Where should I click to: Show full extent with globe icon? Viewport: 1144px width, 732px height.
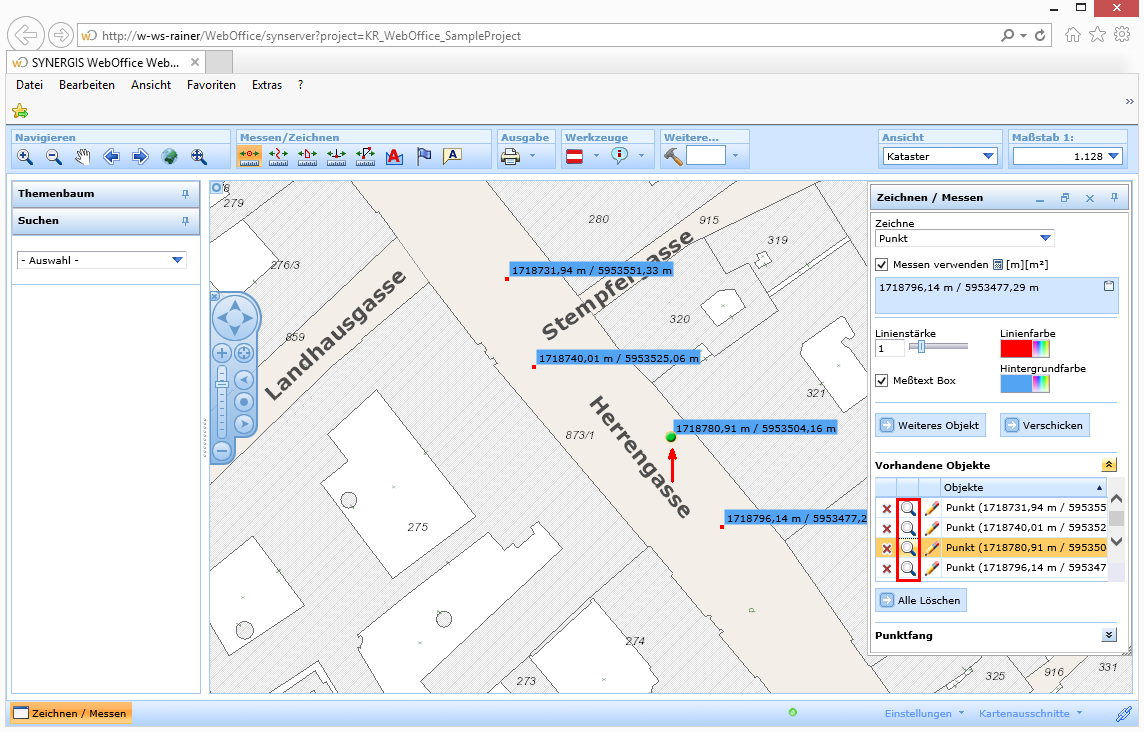click(x=170, y=156)
